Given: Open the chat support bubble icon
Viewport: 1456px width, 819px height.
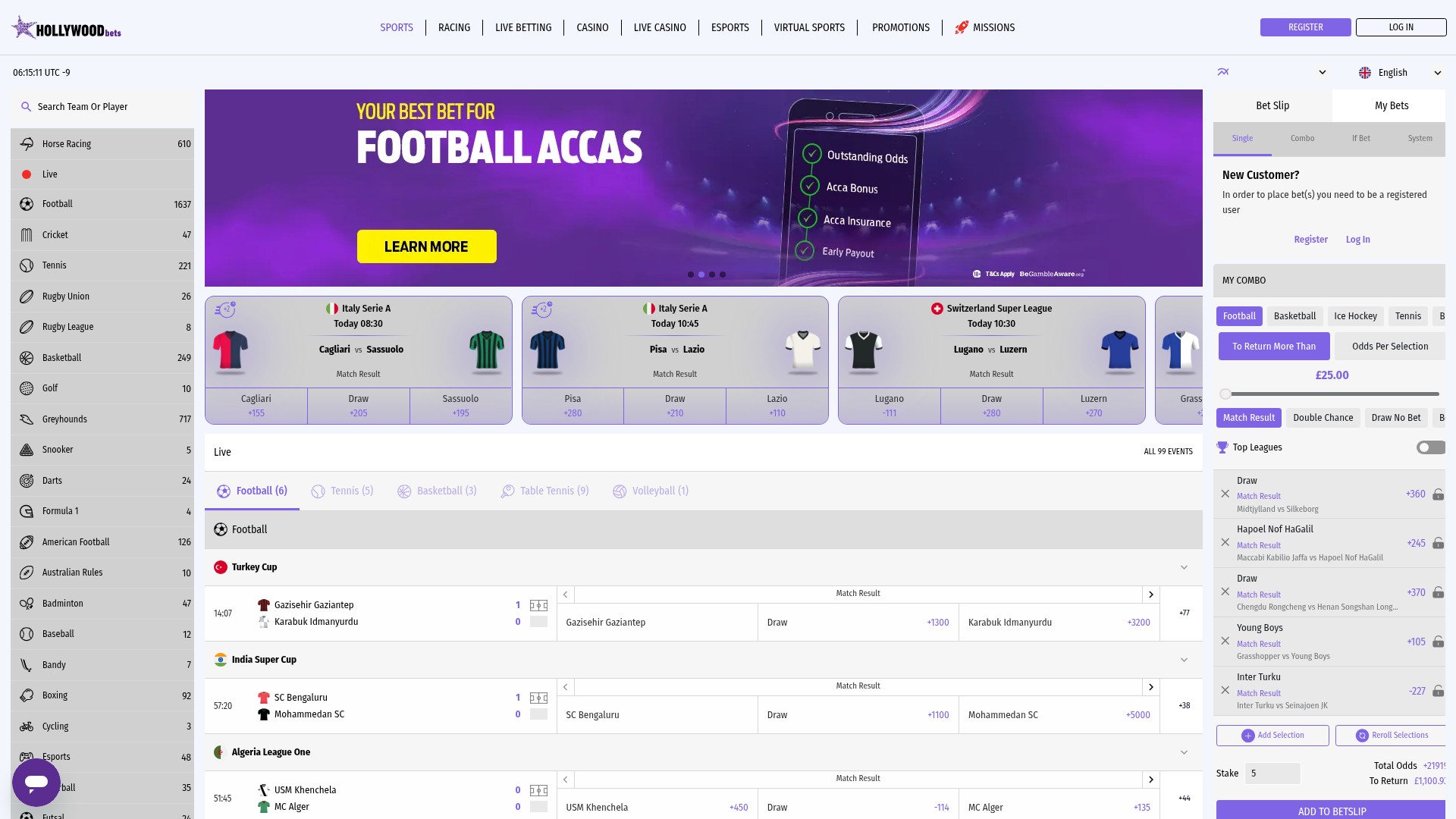Looking at the screenshot, I should 36,782.
